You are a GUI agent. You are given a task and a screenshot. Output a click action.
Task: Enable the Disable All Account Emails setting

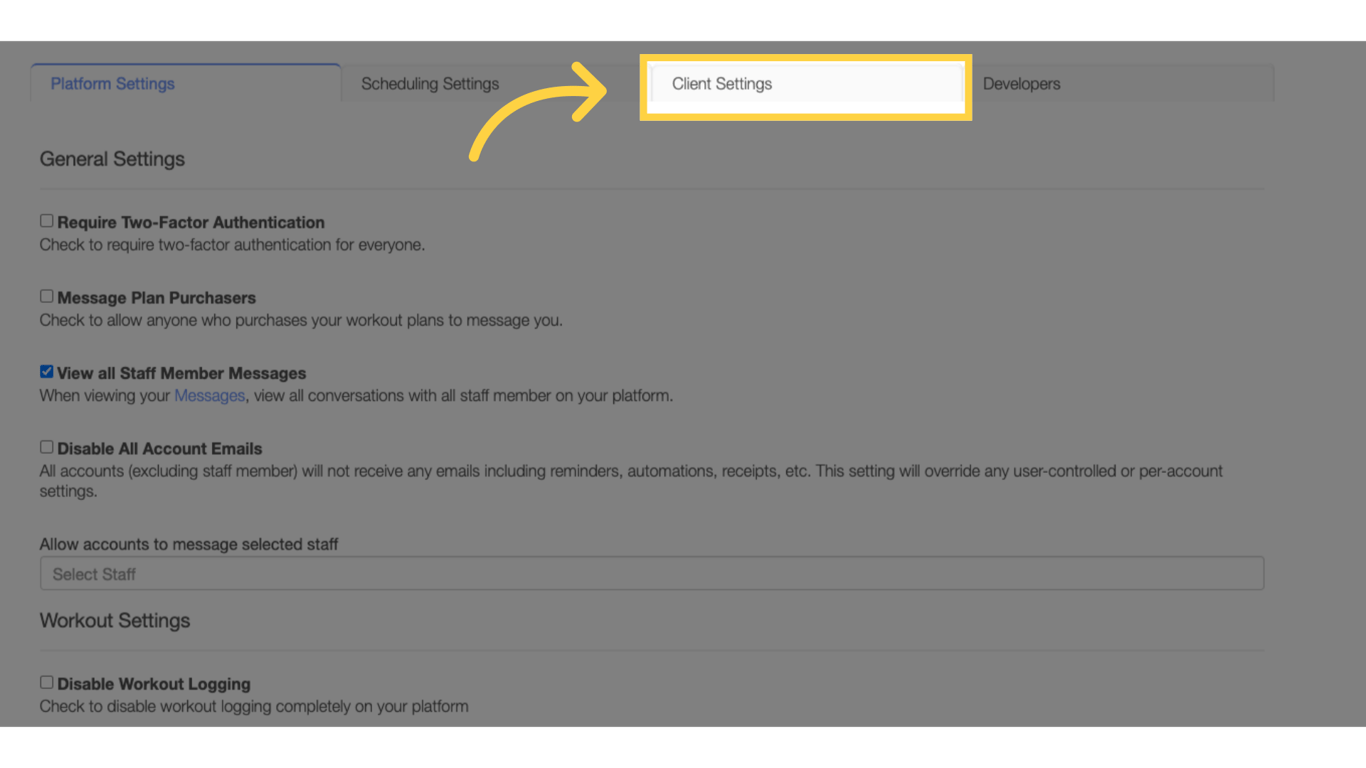(46, 446)
